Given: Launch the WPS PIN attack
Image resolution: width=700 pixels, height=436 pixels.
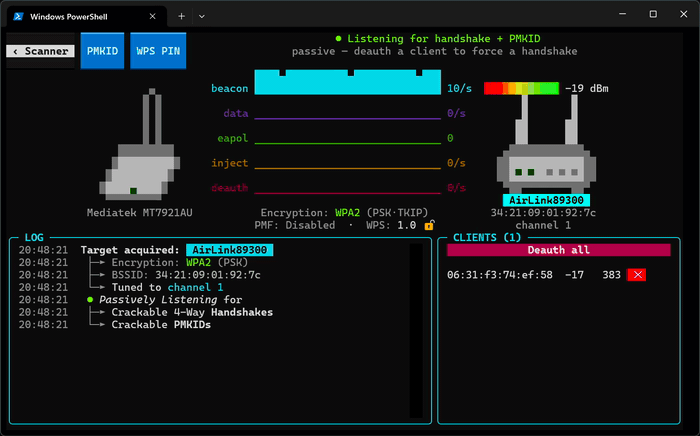Looking at the screenshot, I should coord(158,51).
